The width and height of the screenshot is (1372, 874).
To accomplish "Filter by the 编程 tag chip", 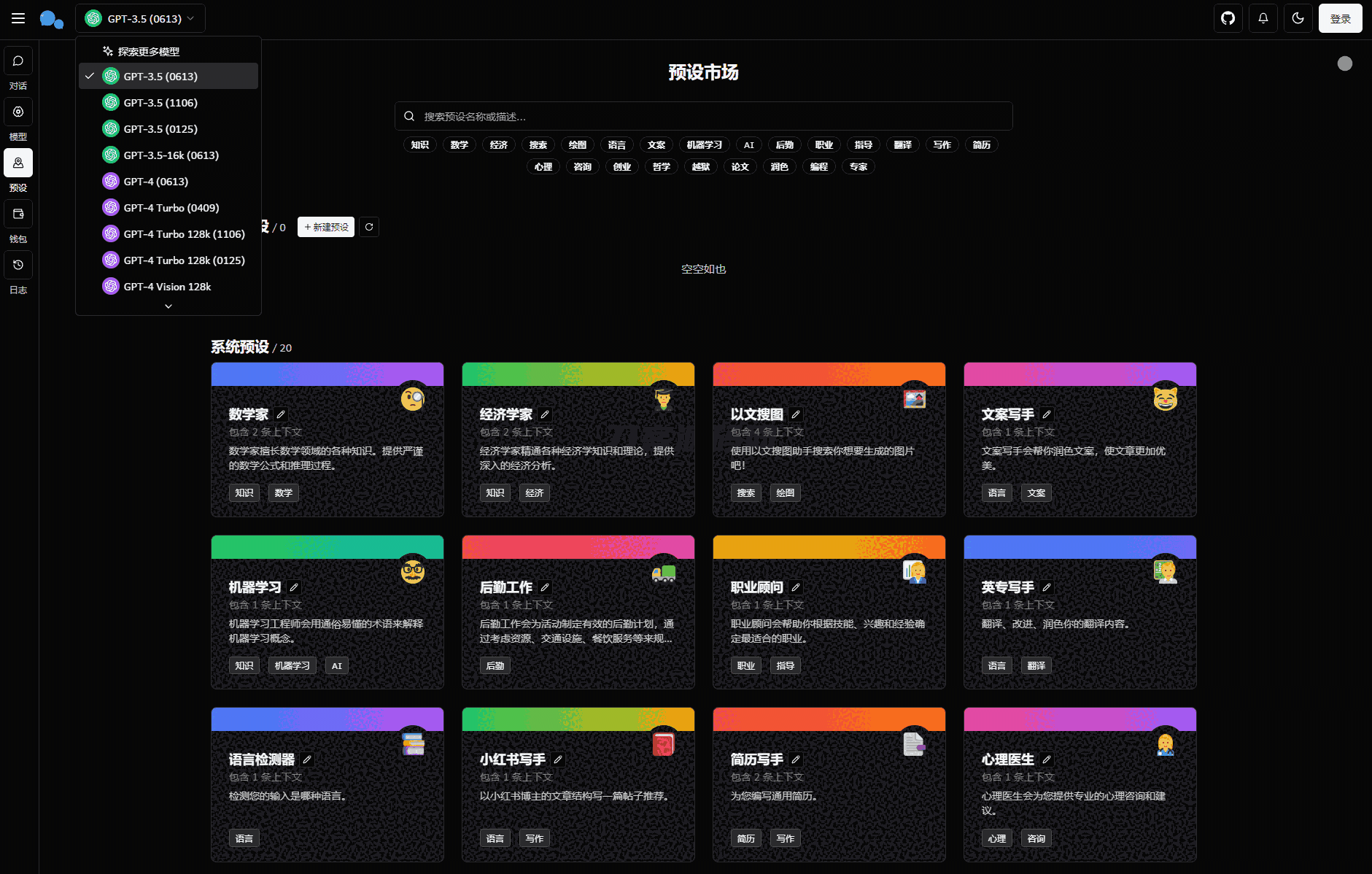I will pyautogui.click(x=819, y=166).
